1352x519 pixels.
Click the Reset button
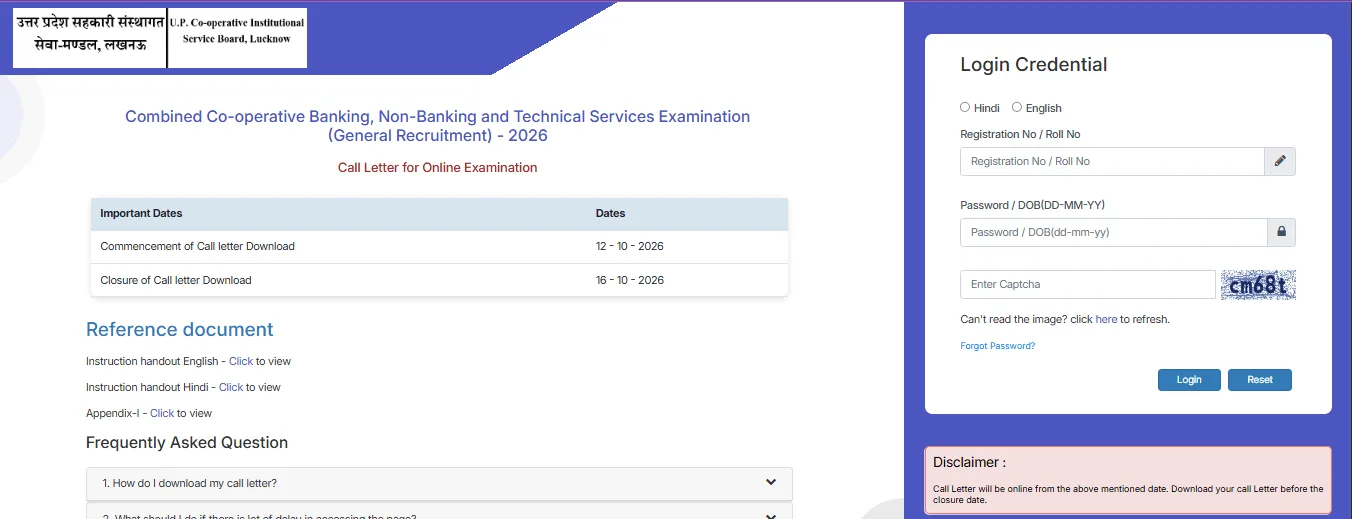1260,380
